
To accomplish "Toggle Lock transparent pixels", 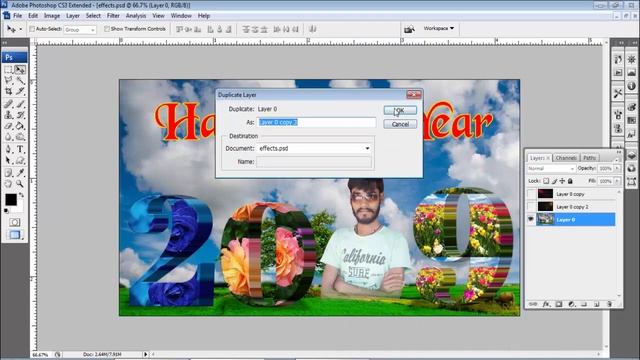I will click(546, 181).
